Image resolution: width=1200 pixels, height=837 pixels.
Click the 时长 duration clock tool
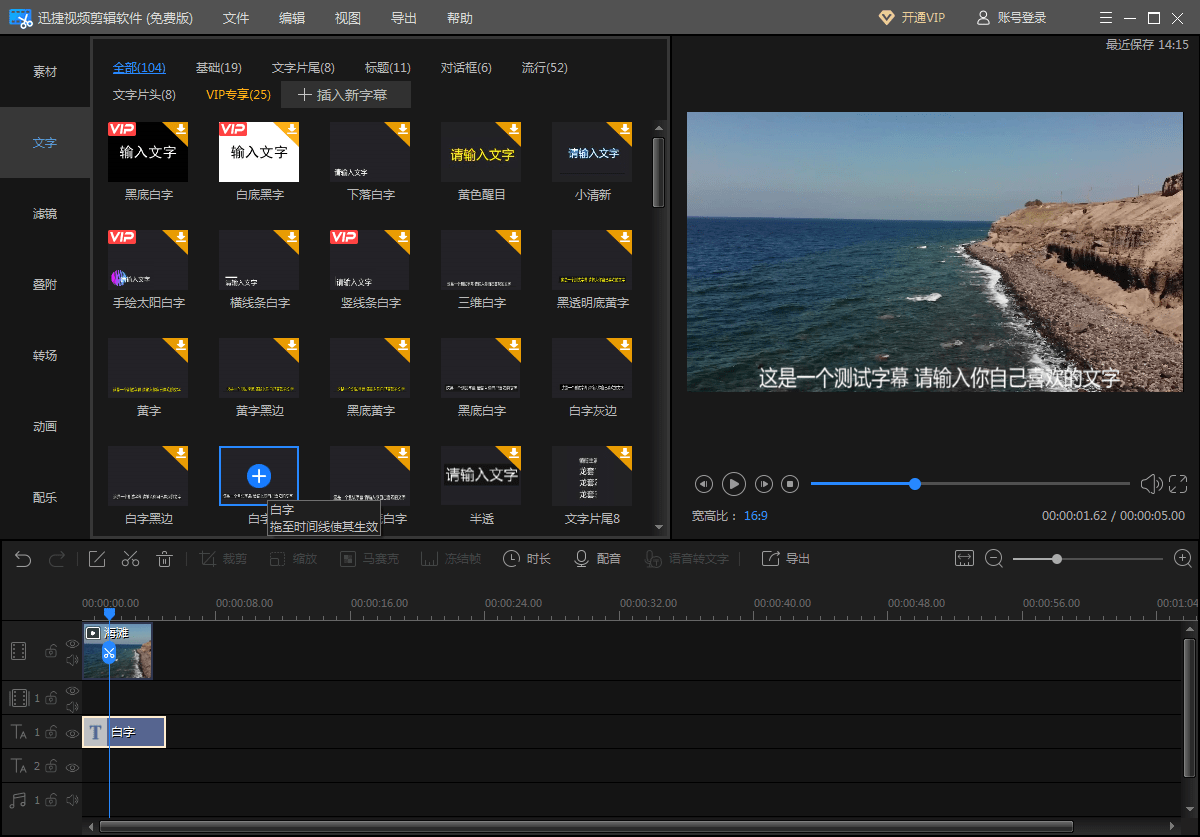526,559
